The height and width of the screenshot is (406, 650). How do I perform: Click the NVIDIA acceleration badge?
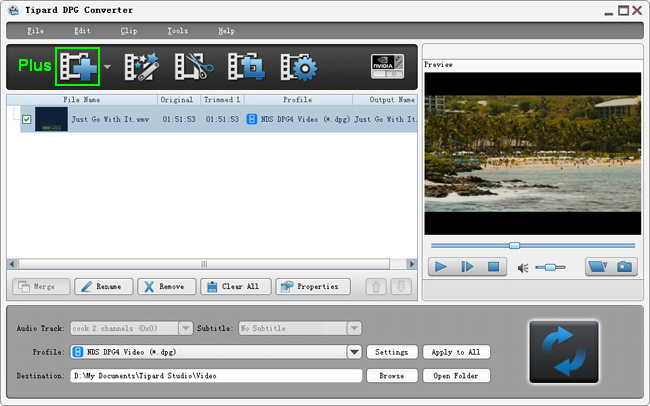[387, 66]
